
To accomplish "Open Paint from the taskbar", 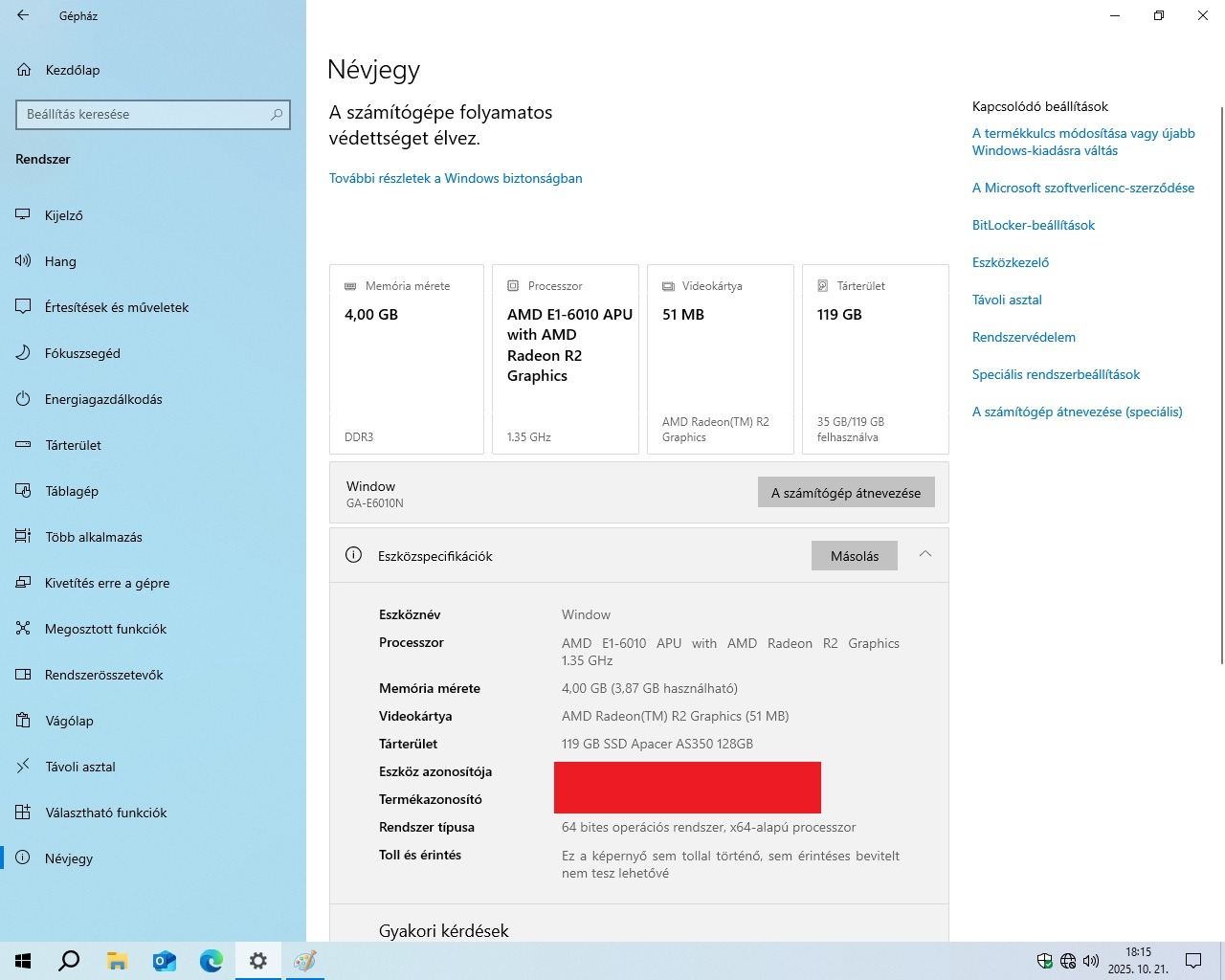I will 304,961.
